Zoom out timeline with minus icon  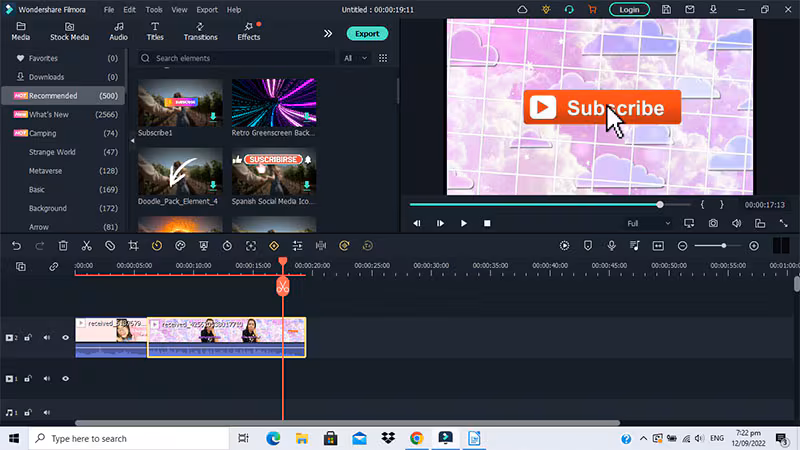[682, 246]
